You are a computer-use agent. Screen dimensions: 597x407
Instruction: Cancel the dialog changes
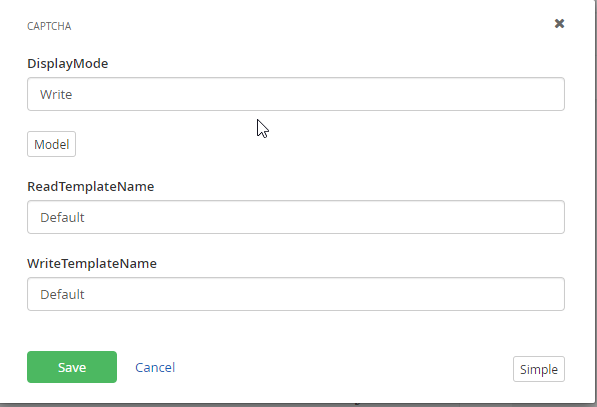pos(155,367)
